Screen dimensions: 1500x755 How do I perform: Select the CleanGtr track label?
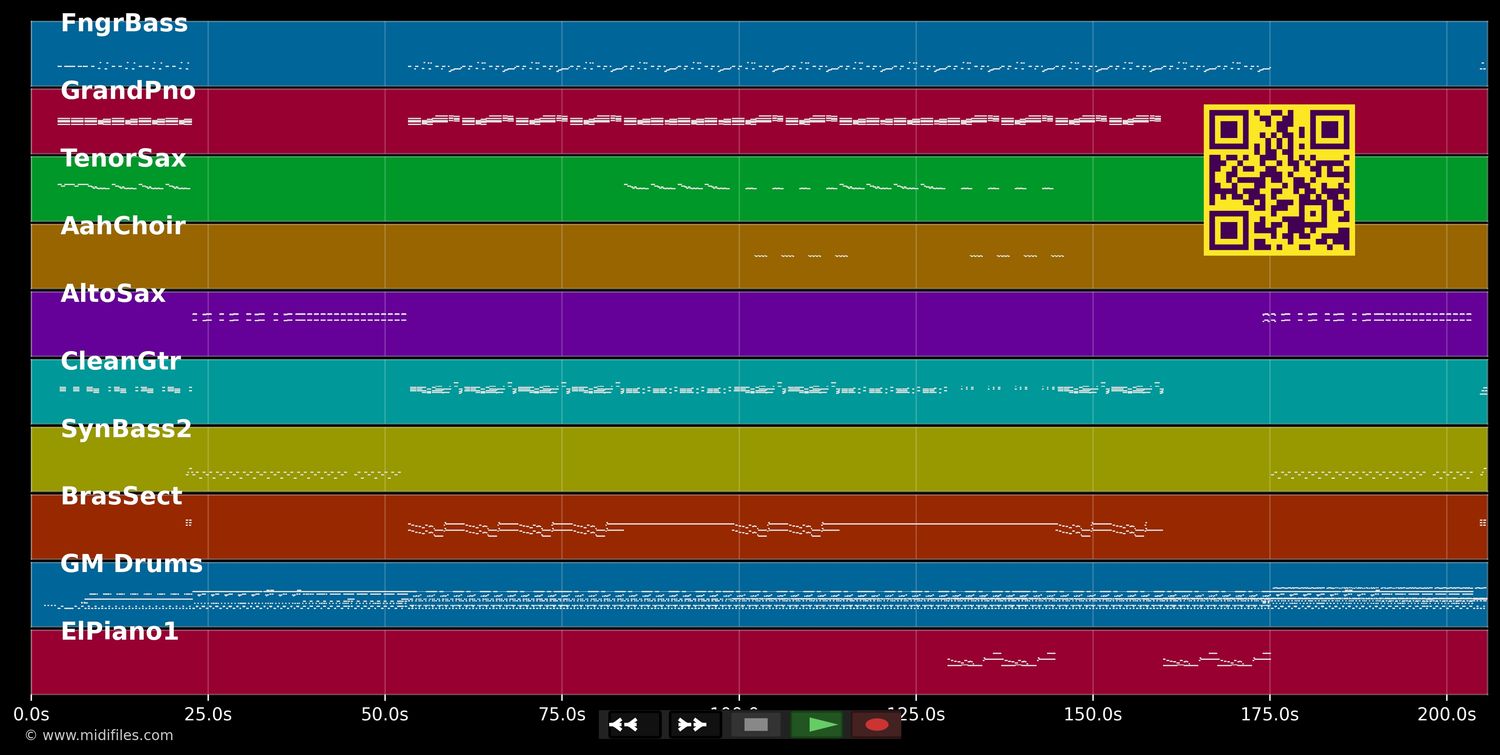click(x=120, y=362)
